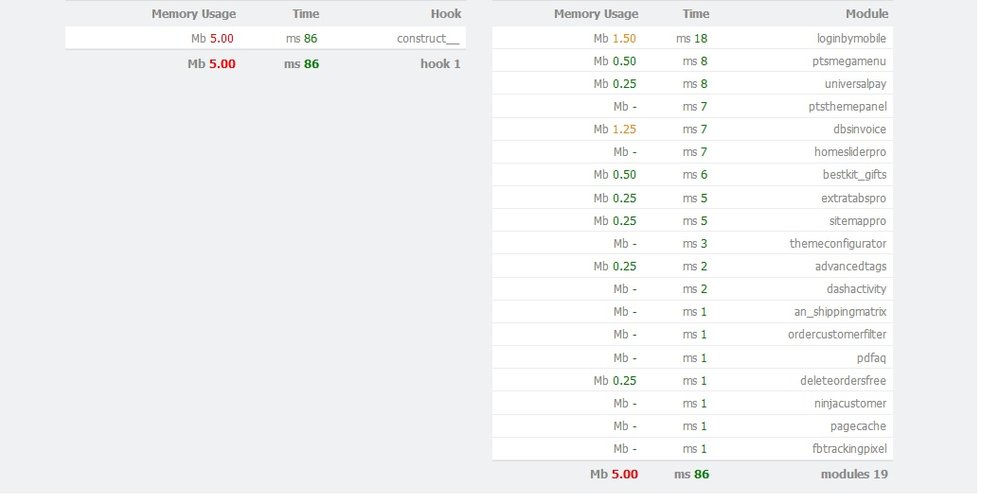Click the an_shippingmatrix module entry
The height and width of the screenshot is (502, 1000).
[x=840, y=312]
